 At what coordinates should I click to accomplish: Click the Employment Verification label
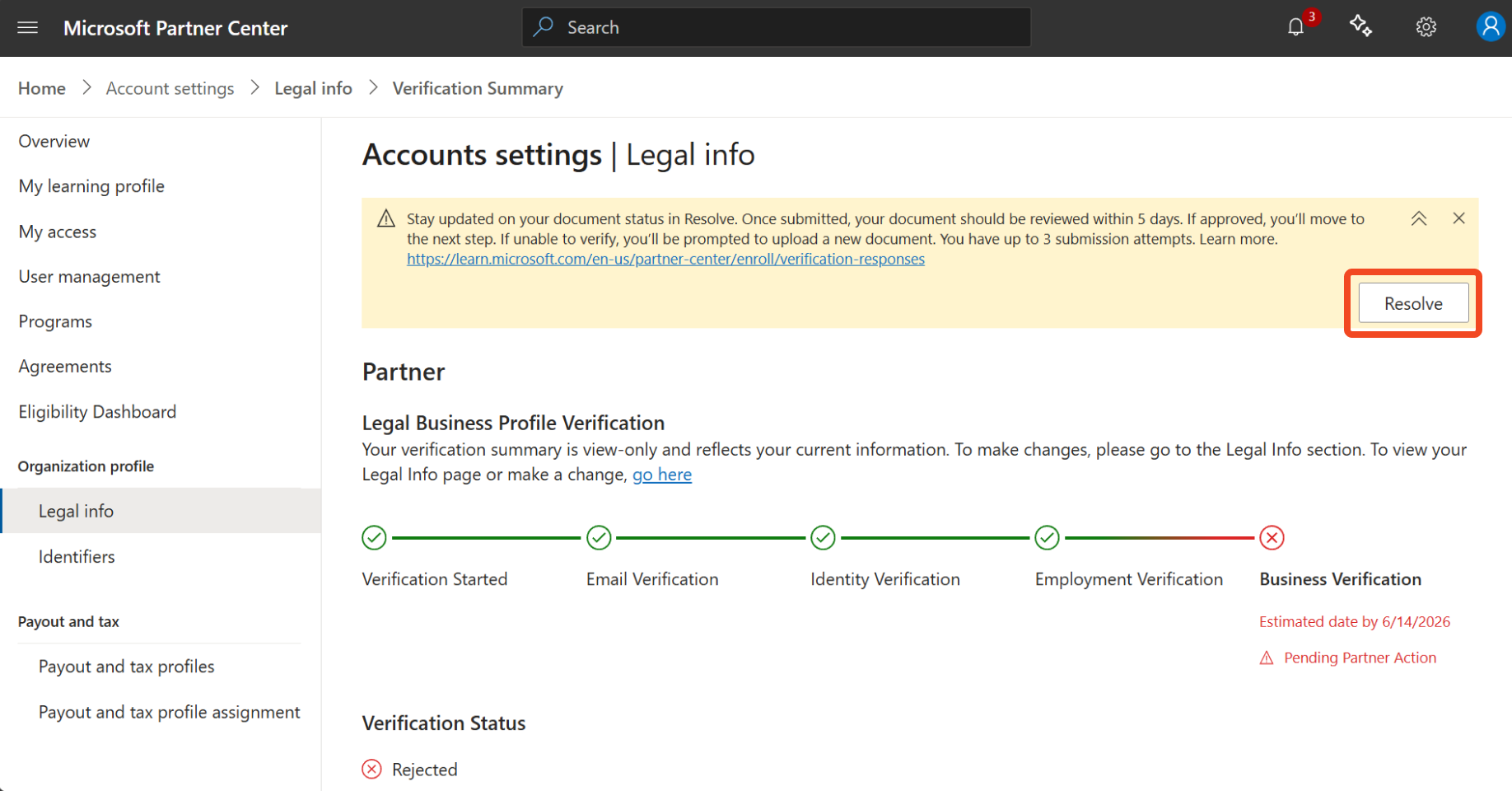tap(1128, 579)
